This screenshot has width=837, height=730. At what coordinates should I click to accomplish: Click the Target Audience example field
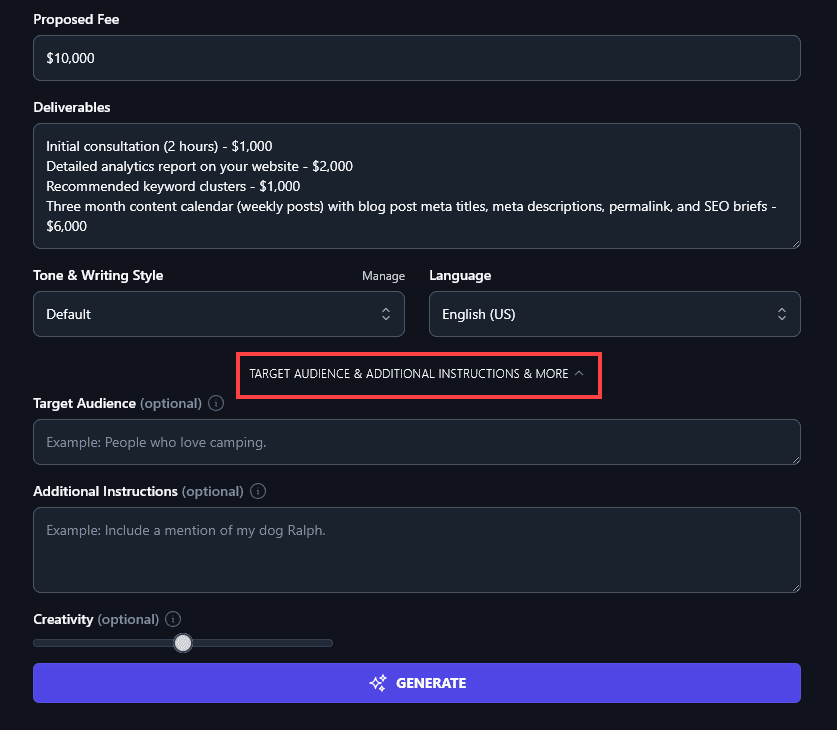coord(417,441)
